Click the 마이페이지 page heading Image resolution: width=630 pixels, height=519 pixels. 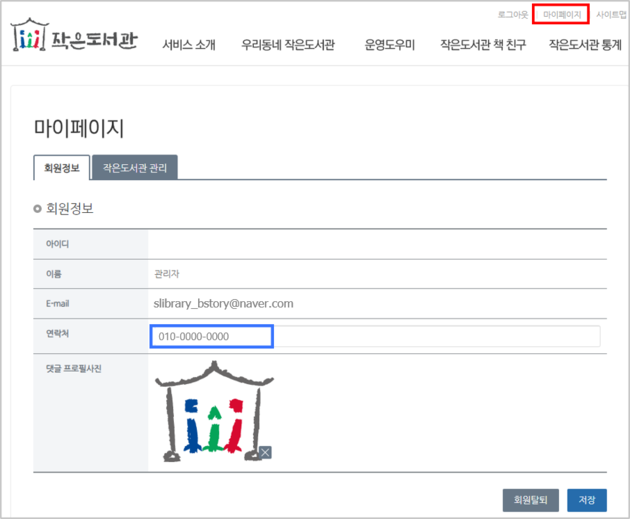(79, 129)
